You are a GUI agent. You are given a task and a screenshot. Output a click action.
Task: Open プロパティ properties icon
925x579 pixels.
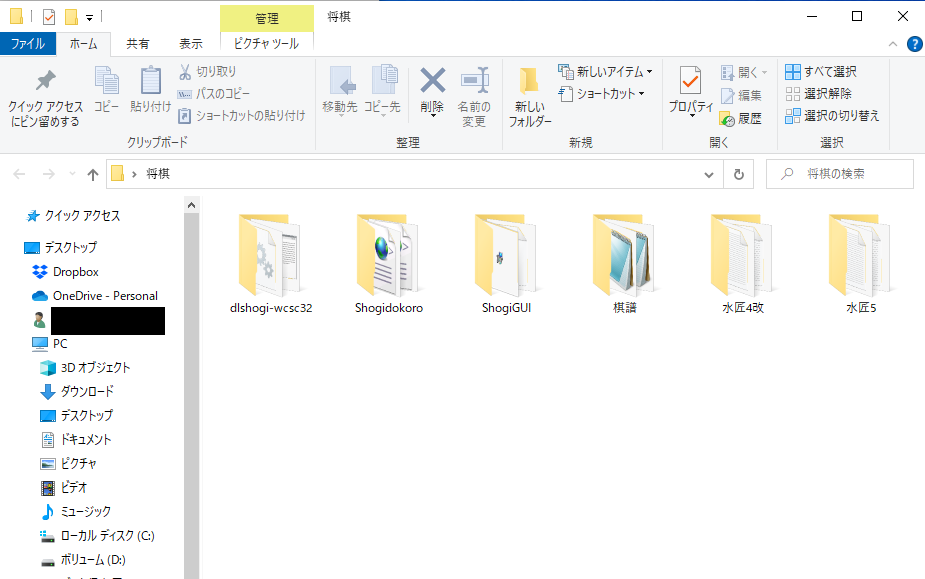point(690,80)
